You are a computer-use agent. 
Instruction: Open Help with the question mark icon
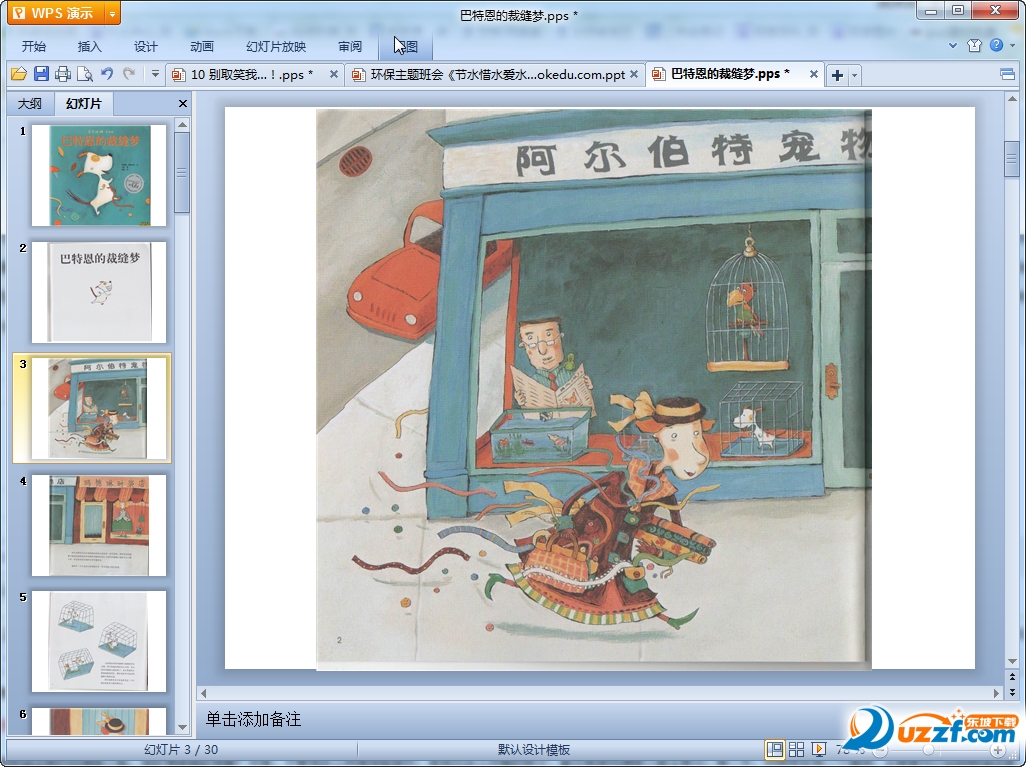click(x=996, y=45)
